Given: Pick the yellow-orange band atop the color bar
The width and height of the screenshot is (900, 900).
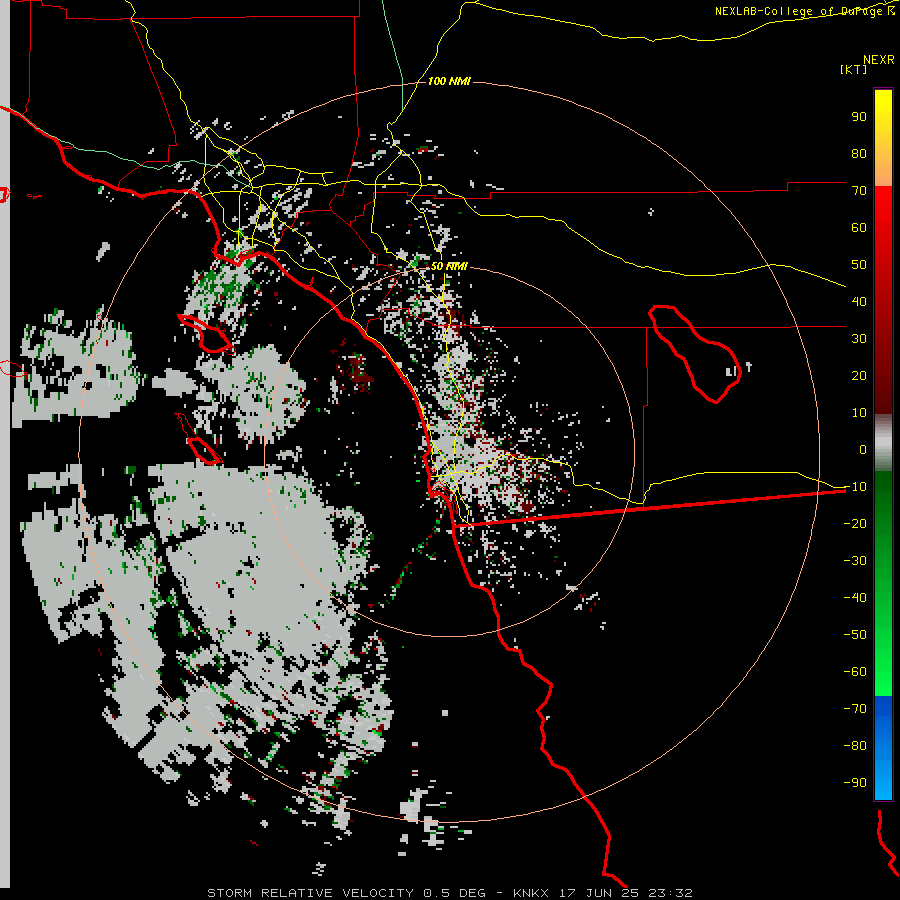Looking at the screenshot, I should click(883, 138).
